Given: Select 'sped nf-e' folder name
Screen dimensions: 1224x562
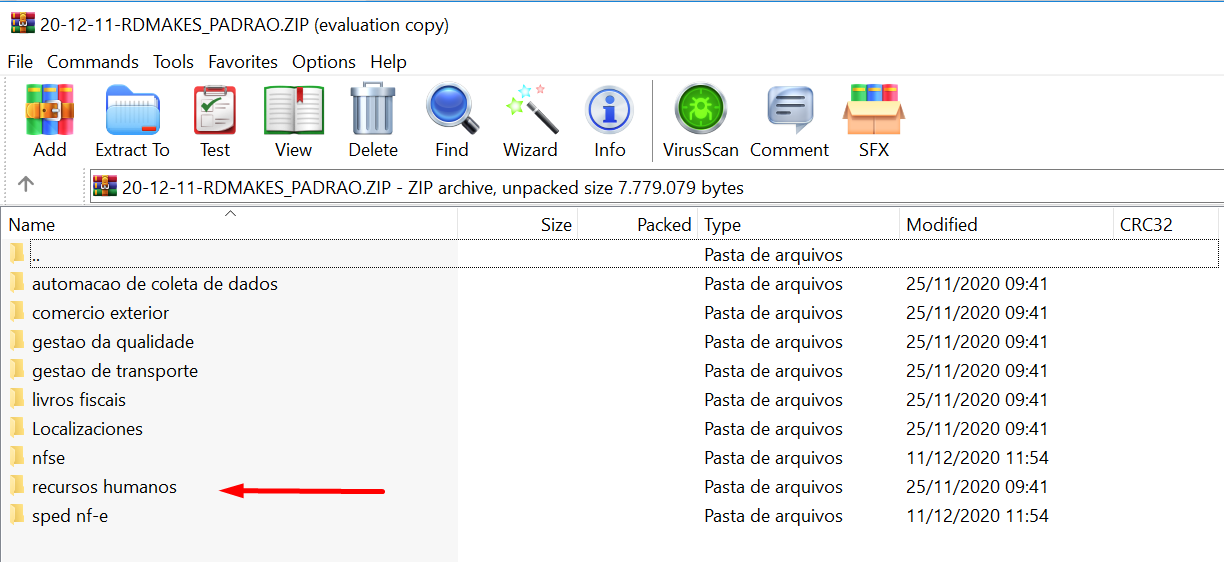Looking at the screenshot, I should [70, 517].
